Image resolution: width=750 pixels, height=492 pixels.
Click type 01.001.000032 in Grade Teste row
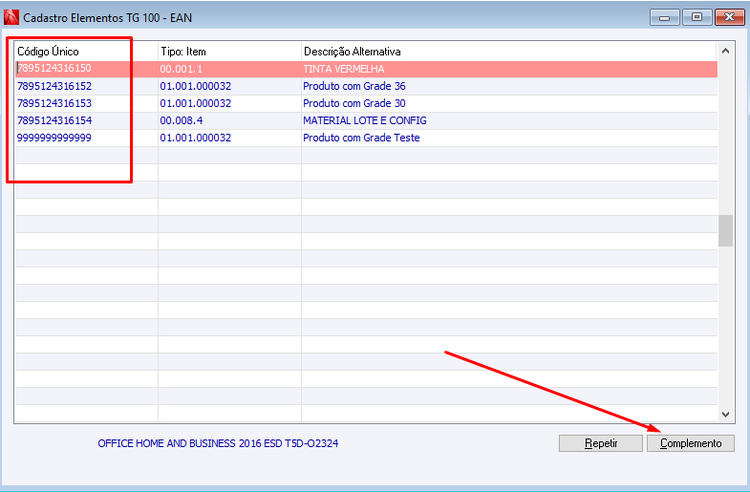(195, 138)
